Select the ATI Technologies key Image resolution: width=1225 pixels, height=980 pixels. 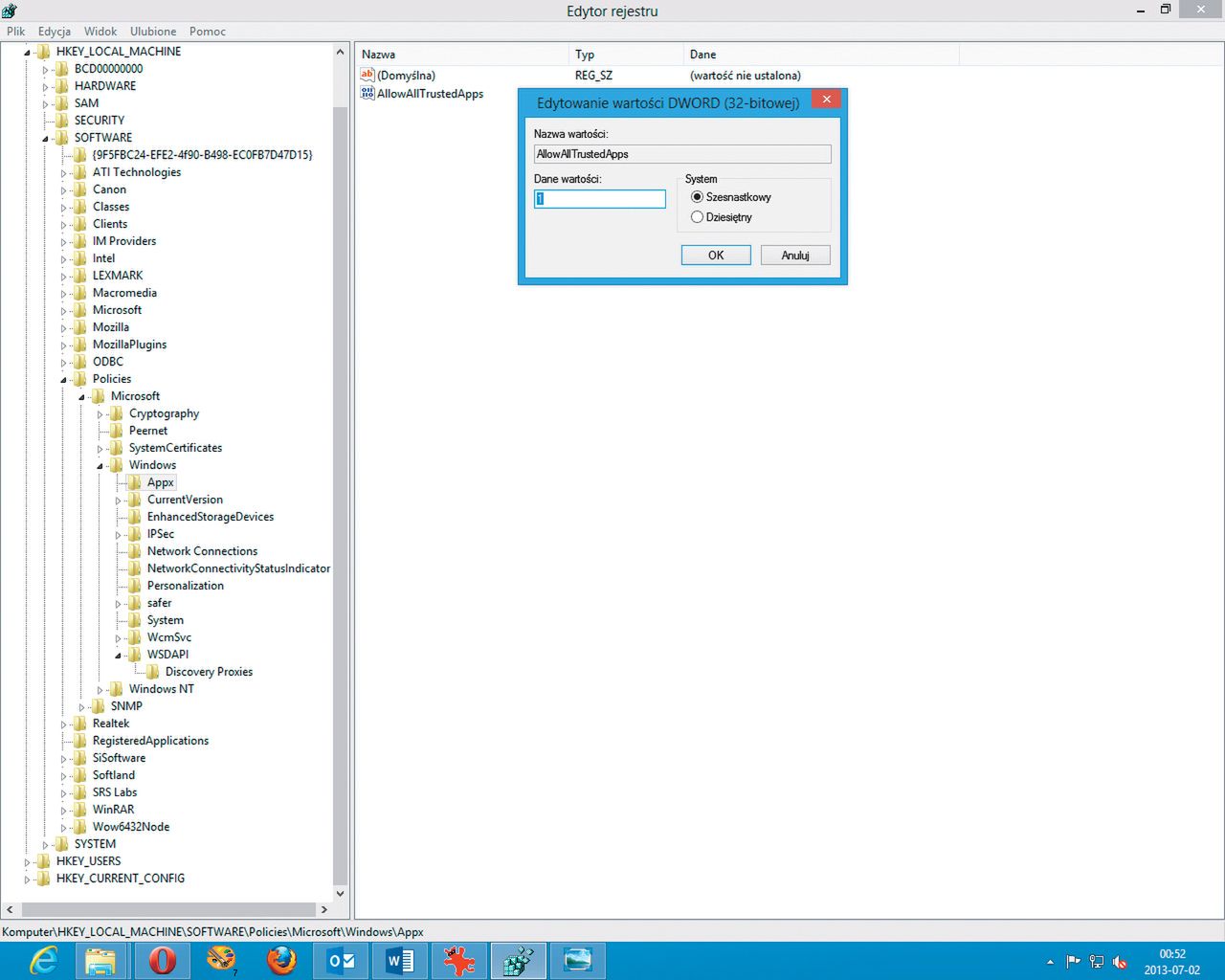click(137, 172)
